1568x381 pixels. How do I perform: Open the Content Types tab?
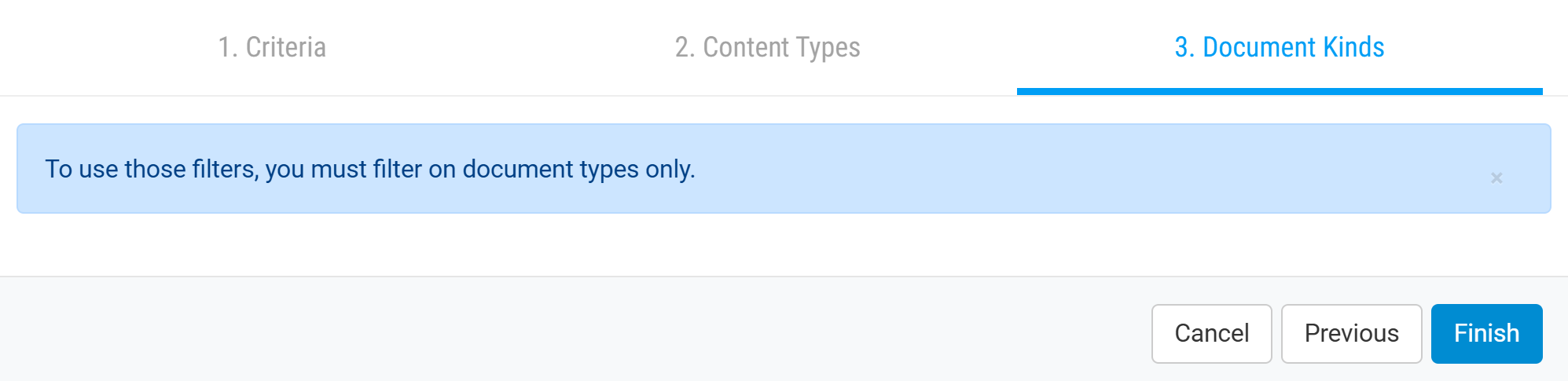point(767,47)
